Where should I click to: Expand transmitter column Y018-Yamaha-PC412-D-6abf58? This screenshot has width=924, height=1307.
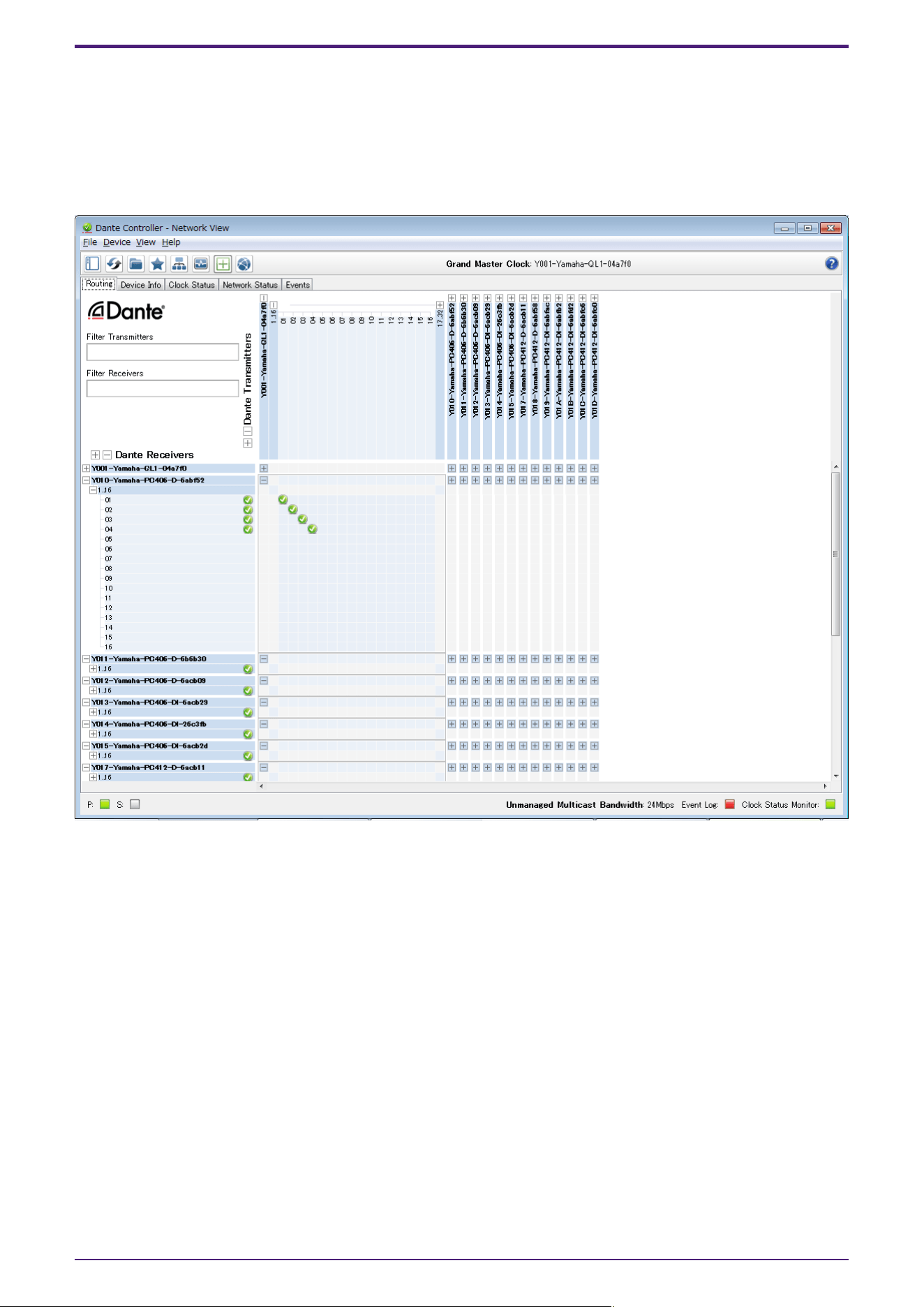pyautogui.click(x=535, y=298)
